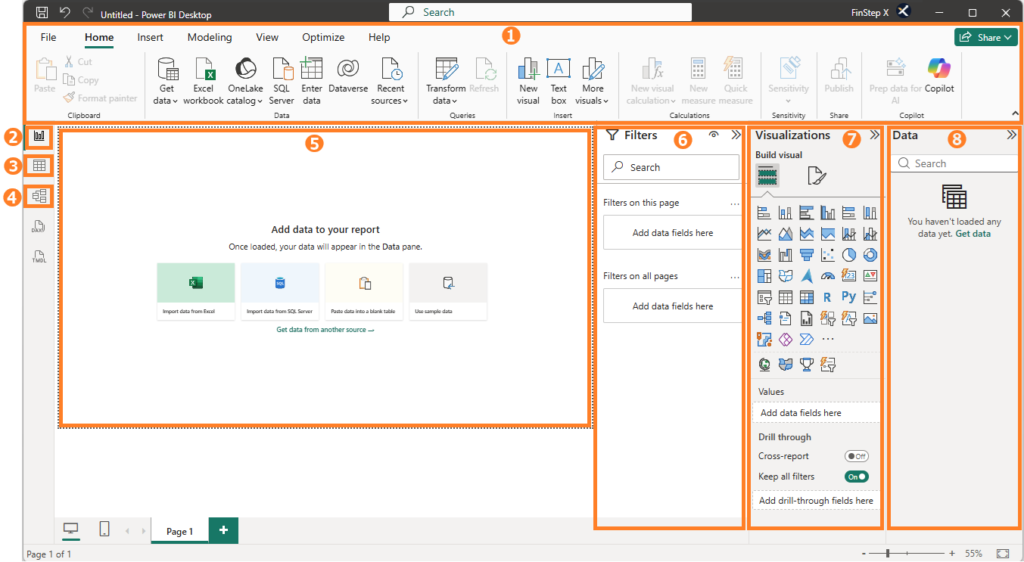Open the File menu
The width and height of the screenshot is (1024, 562).
coord(48,37)
